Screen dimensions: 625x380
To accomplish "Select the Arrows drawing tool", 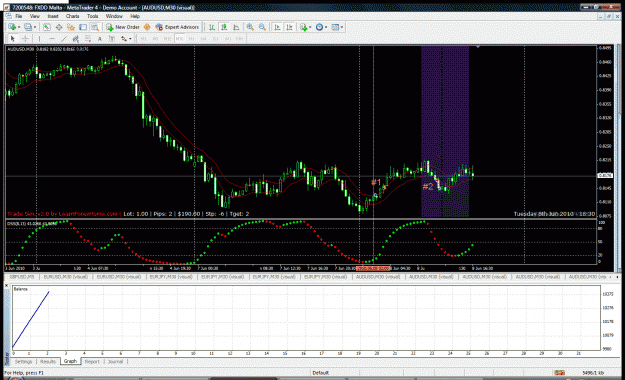I will click(x=124, y=39).
